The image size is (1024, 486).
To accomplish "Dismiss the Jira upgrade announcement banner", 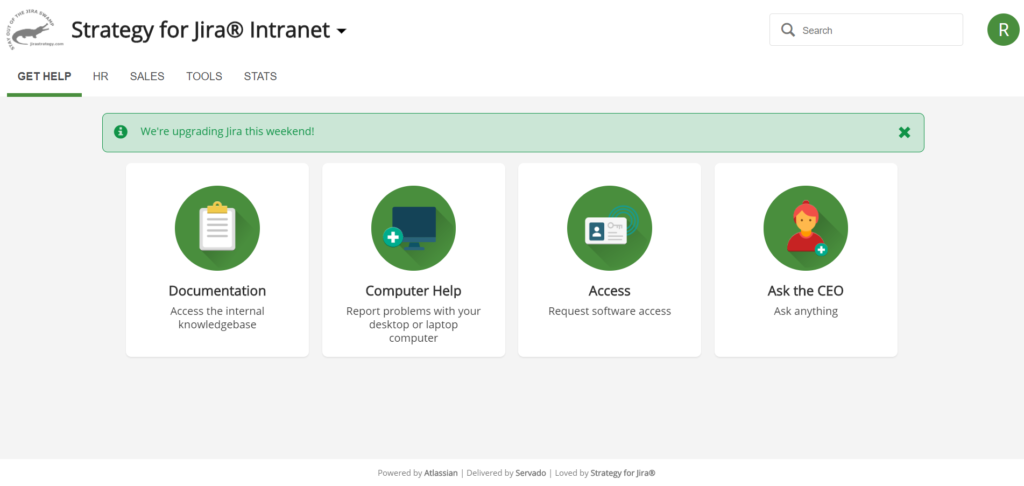I will coord(904,132).
